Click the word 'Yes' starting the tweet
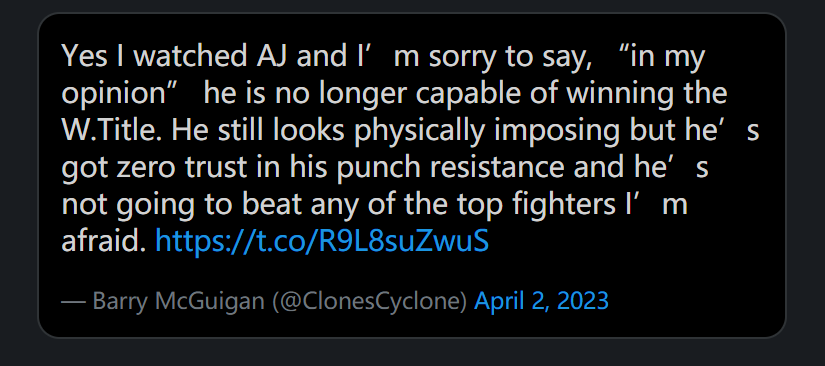Screen dimensions: 825x366 click(84, 56)
